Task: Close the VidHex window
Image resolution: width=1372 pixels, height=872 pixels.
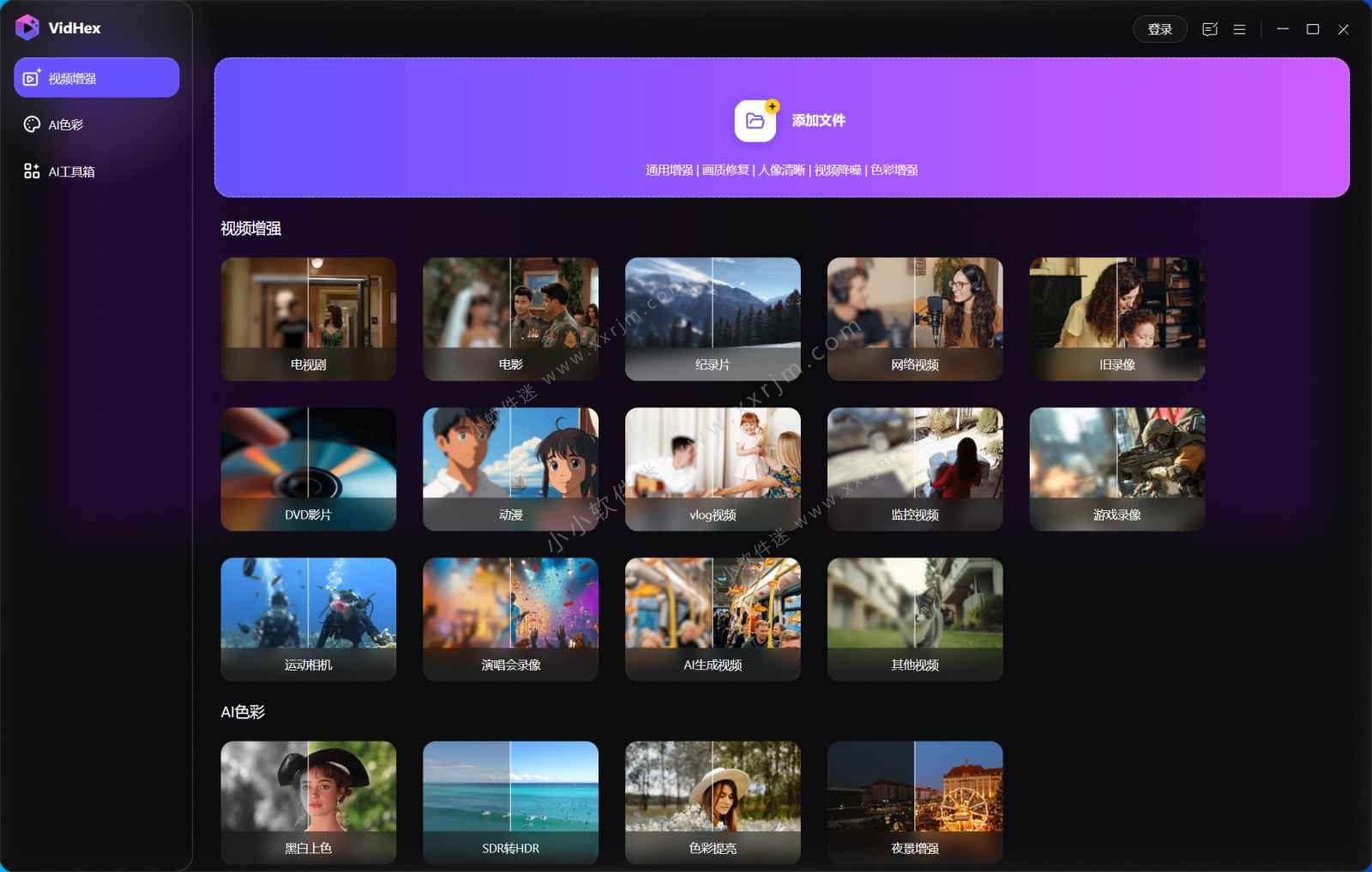Action: pos(1344,29)
